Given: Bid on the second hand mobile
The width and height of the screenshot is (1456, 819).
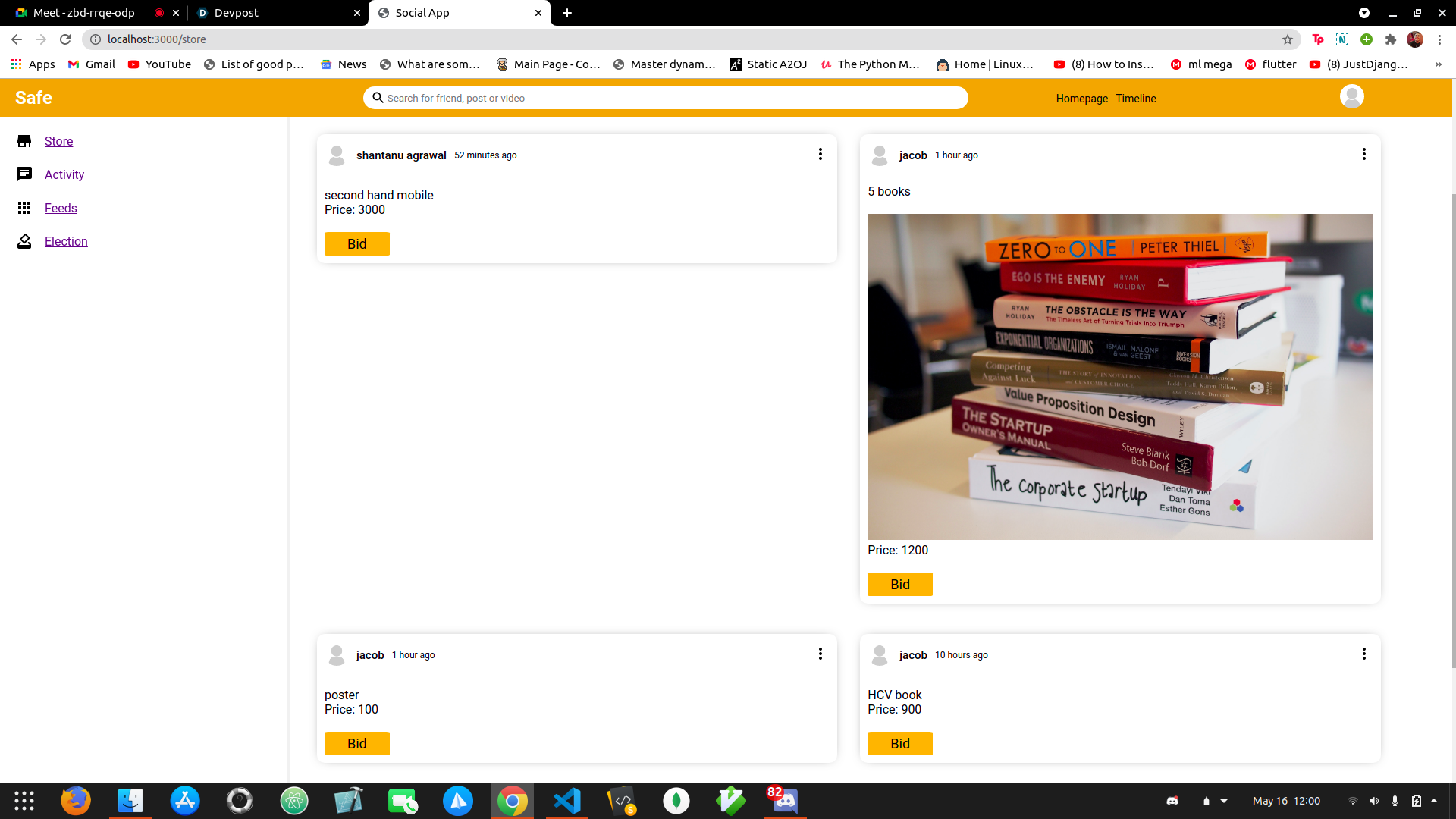Looking at the screenshot, I should coord(357,244).
